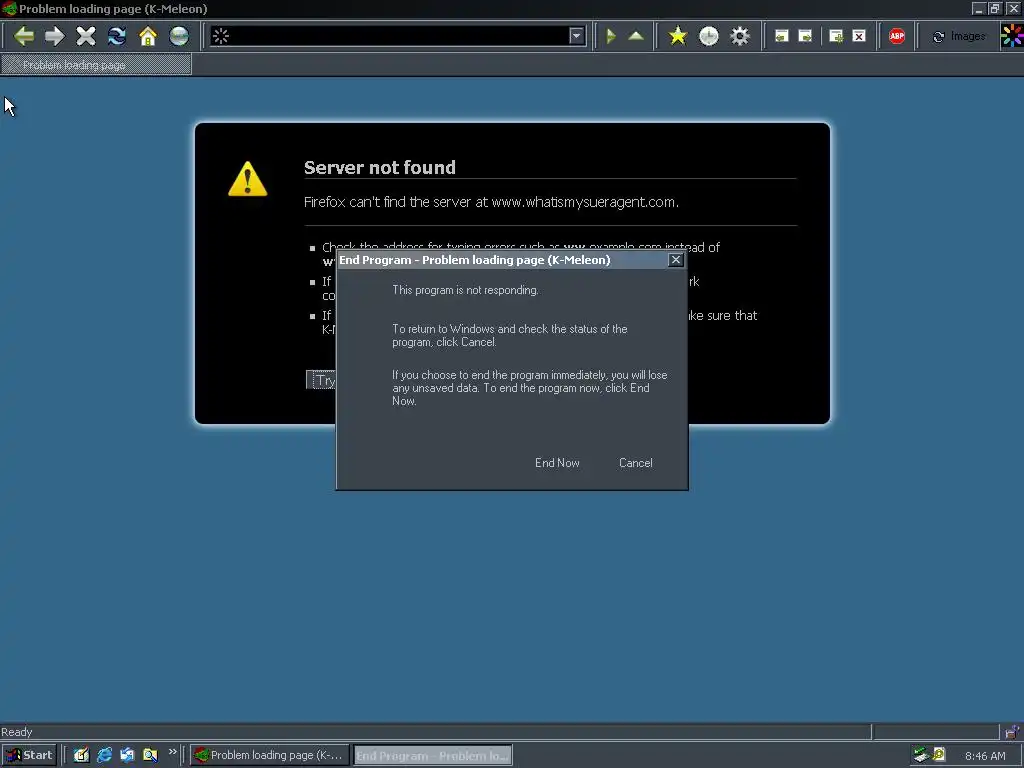Click the previous tab icon

pyautogui.click(x=782, y=37)
